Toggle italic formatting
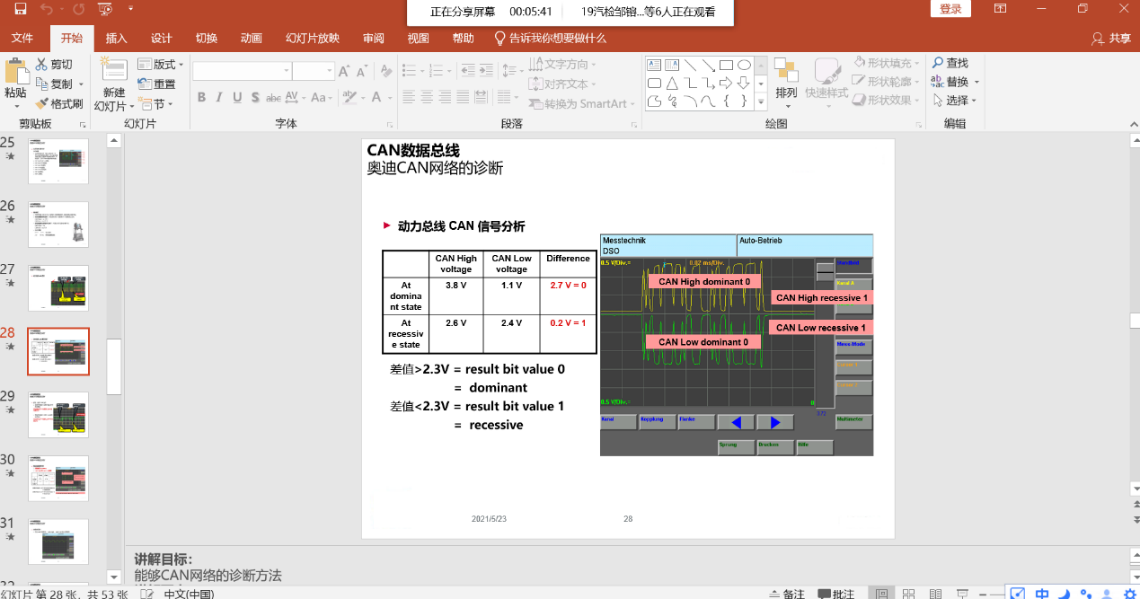1140x599 pixels. pyautogui.click(x=219, y=98)
